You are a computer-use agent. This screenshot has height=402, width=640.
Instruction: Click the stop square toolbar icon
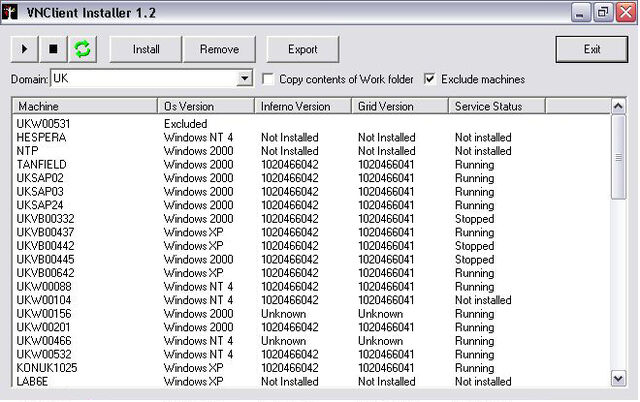point(53,49)
